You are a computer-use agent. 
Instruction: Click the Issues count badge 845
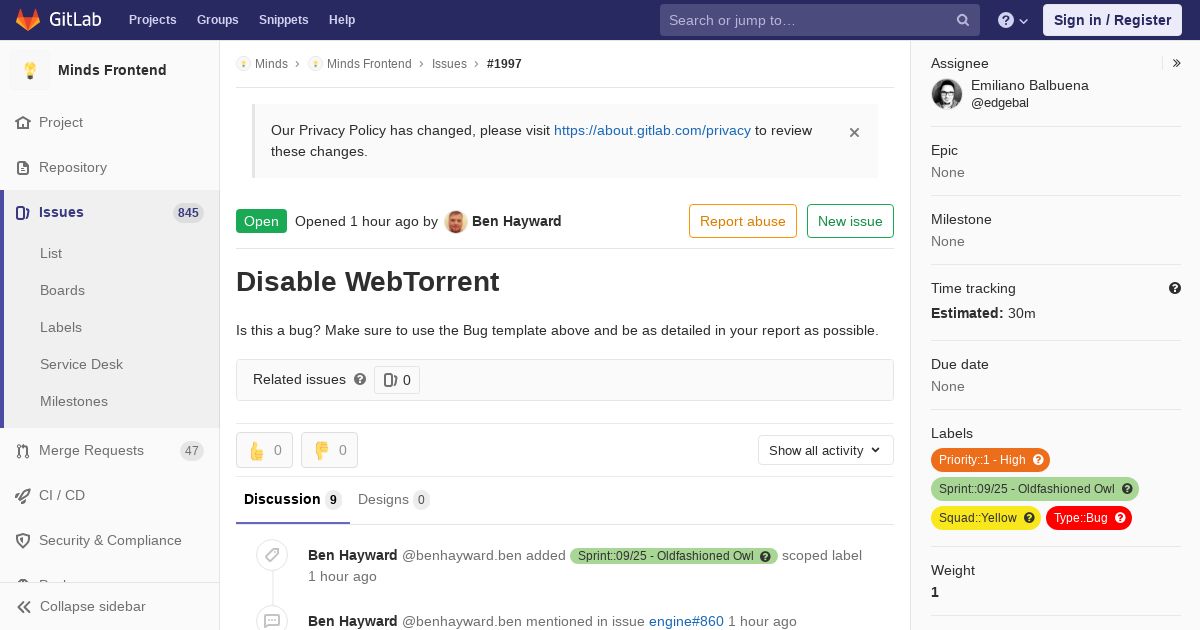[x=188, y=212]
